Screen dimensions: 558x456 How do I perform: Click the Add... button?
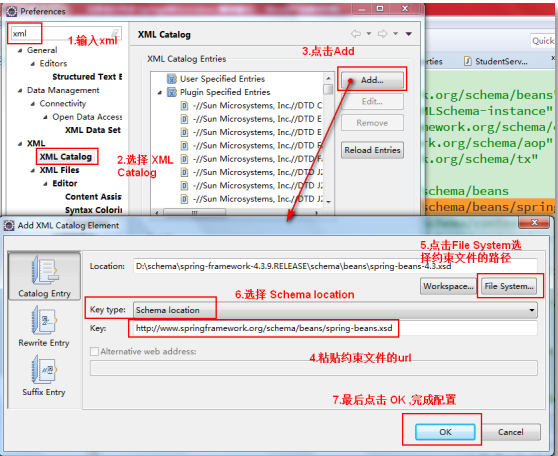(x=372, y=80)
